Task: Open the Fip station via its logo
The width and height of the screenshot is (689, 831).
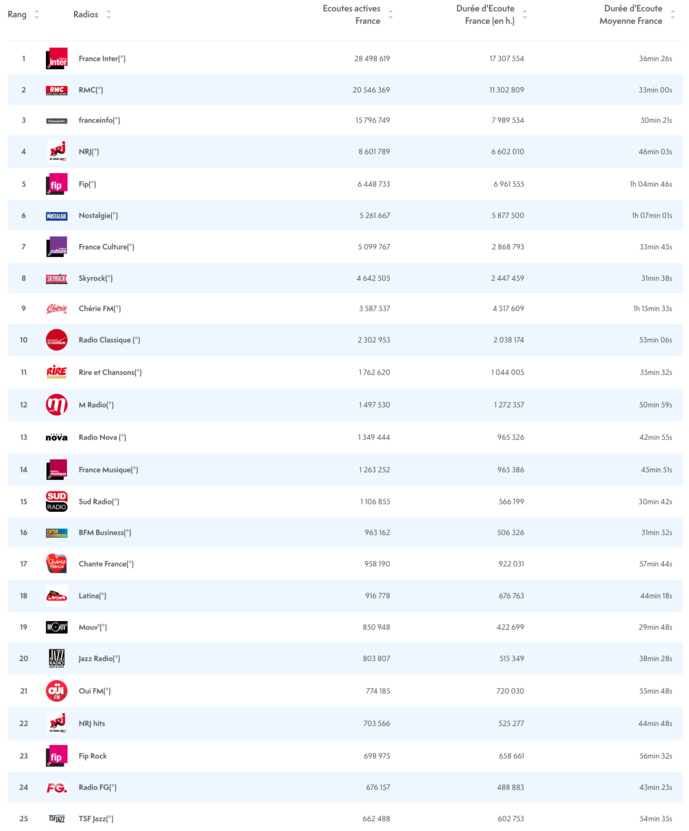Action: pyautogui.click(x=55, y=184)
